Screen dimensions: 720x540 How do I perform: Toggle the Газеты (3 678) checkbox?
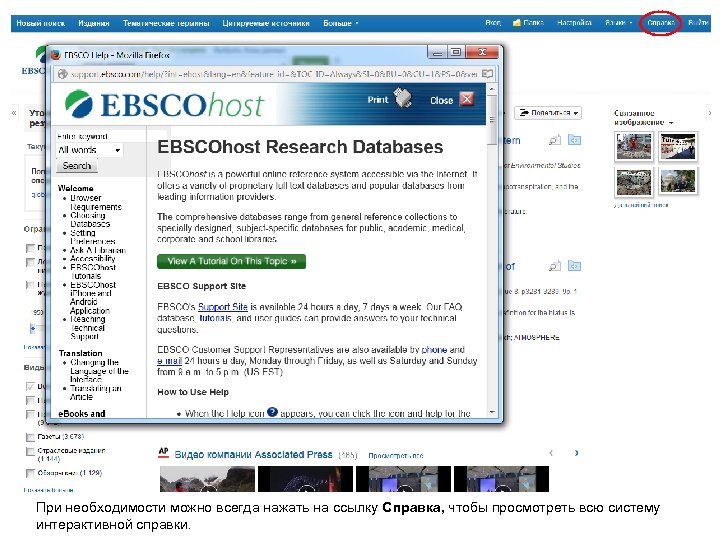[30, 437]
